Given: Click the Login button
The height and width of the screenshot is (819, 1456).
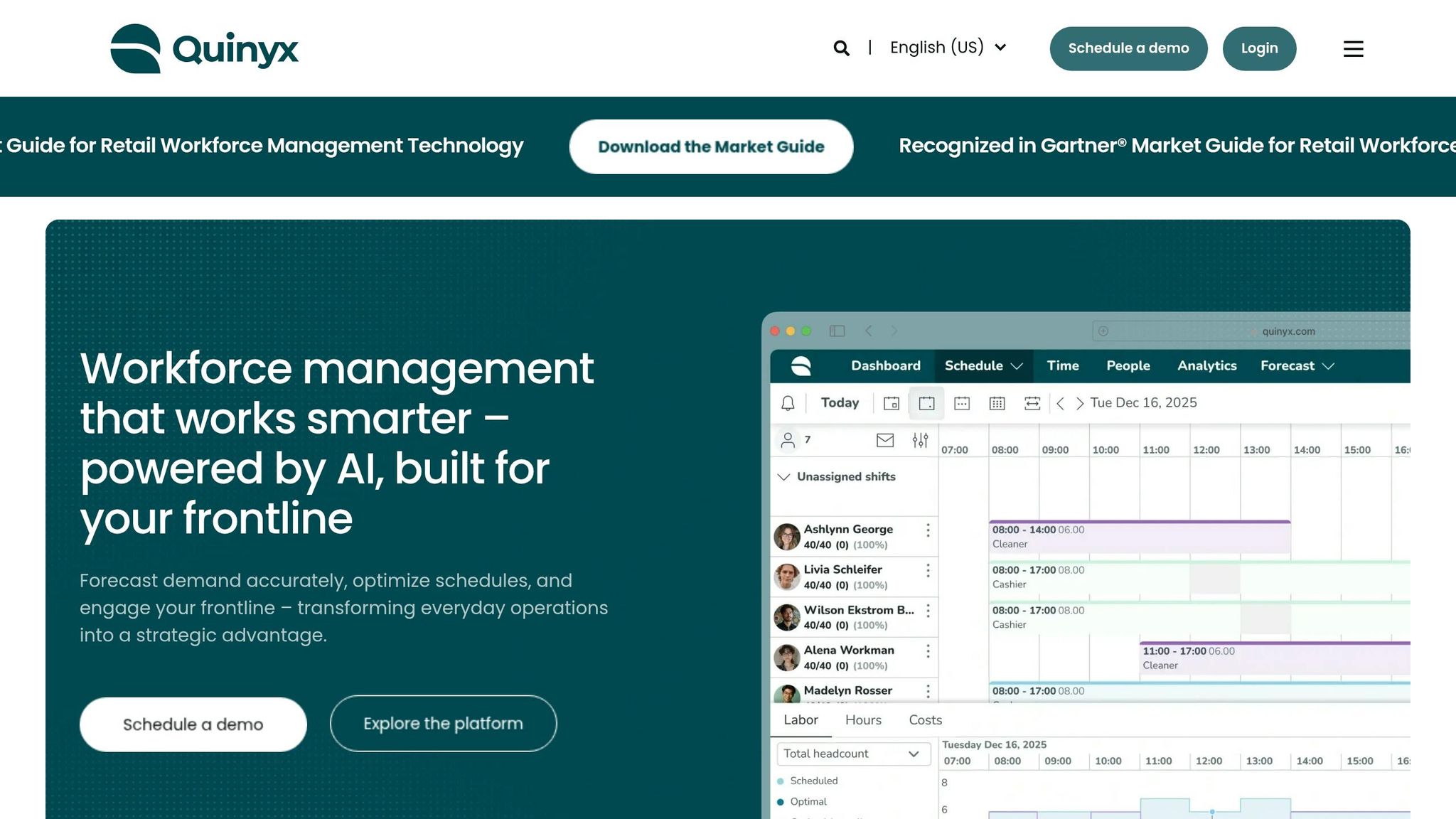Looking at the screenshot, I should point(1259,48).
